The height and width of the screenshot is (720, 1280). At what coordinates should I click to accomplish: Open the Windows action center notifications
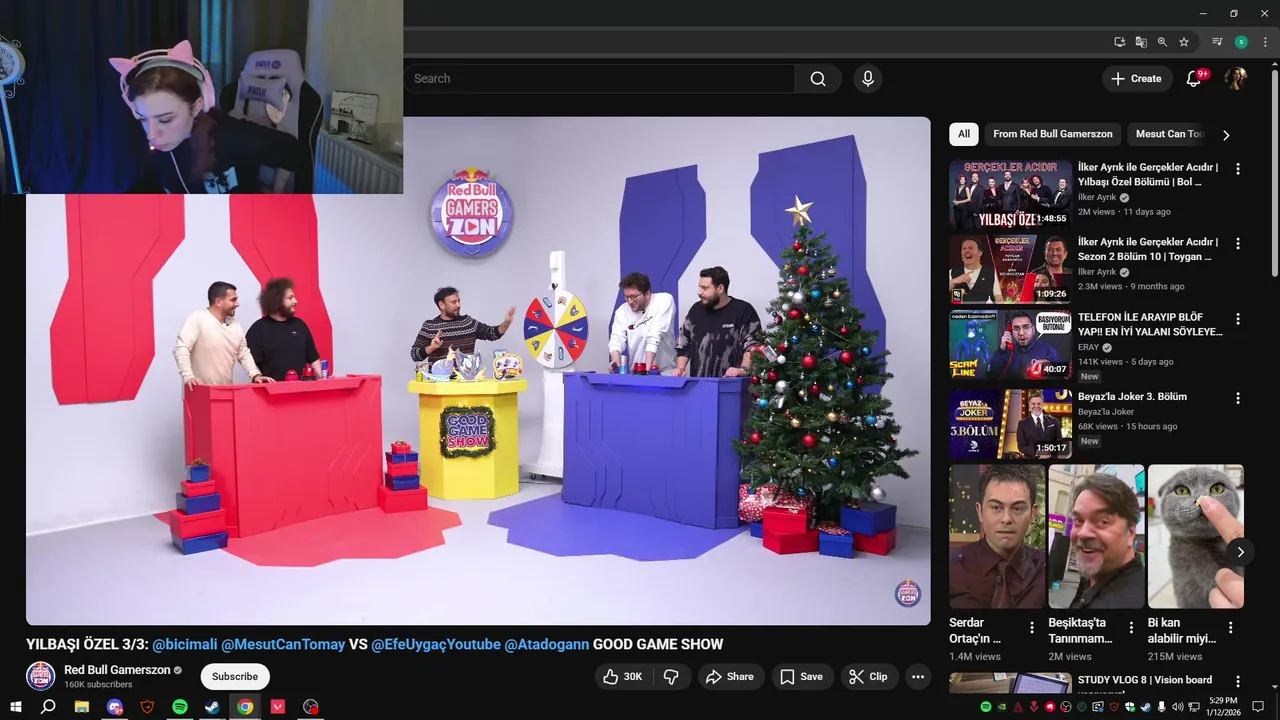tap(1258, 707)
